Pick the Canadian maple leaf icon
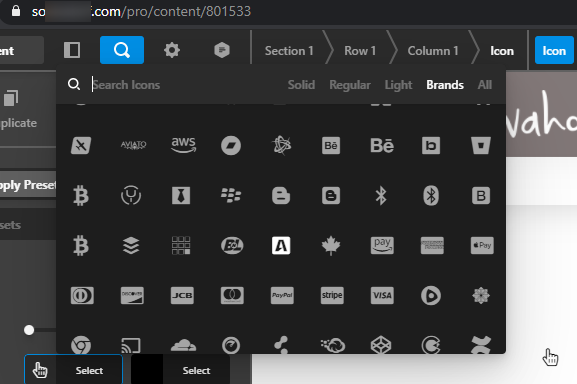The width and height of the screenshot is (577, 384). coord(331,245)
